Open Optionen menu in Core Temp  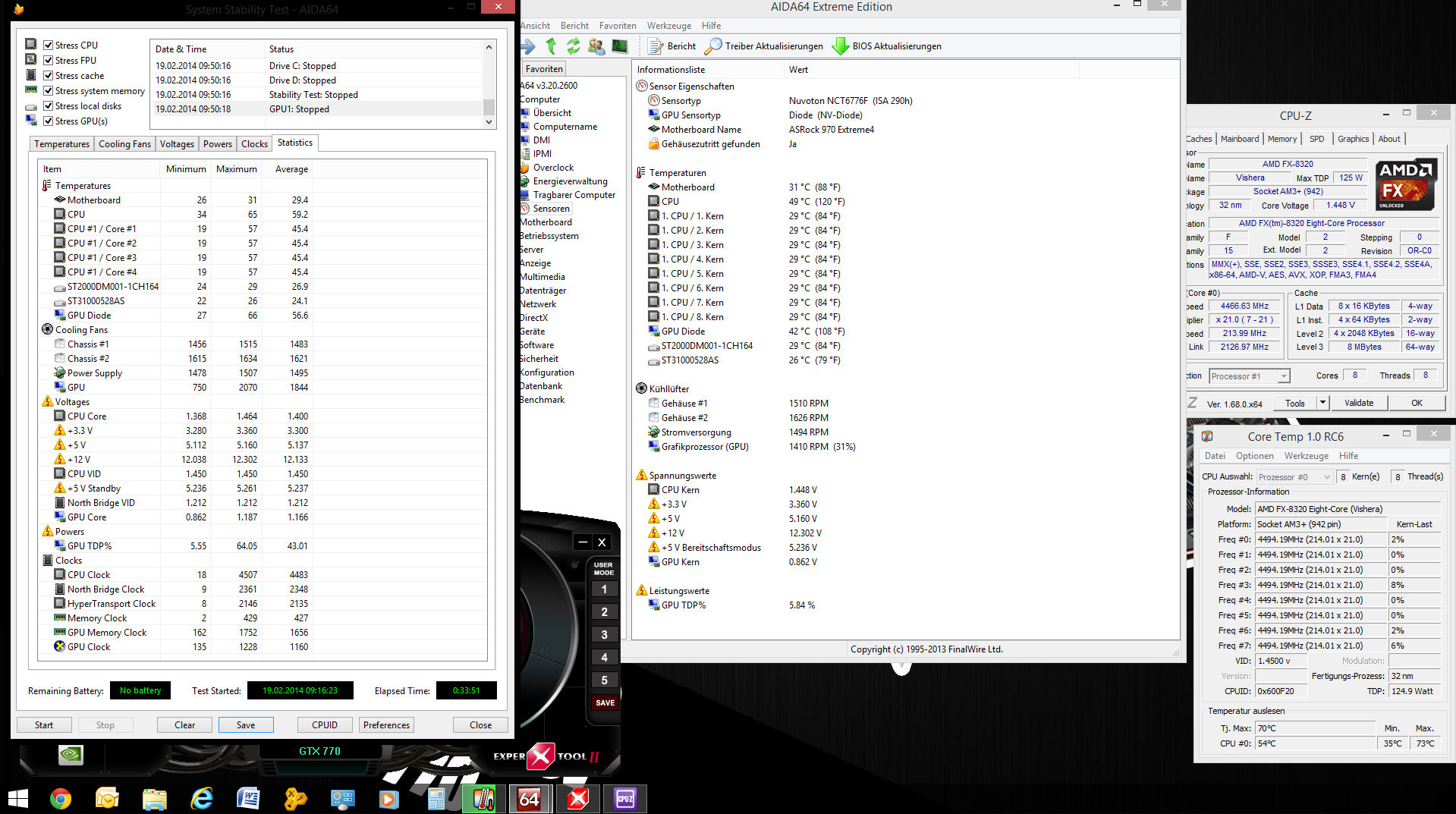pyautogui.click(x=1255, y=456)
